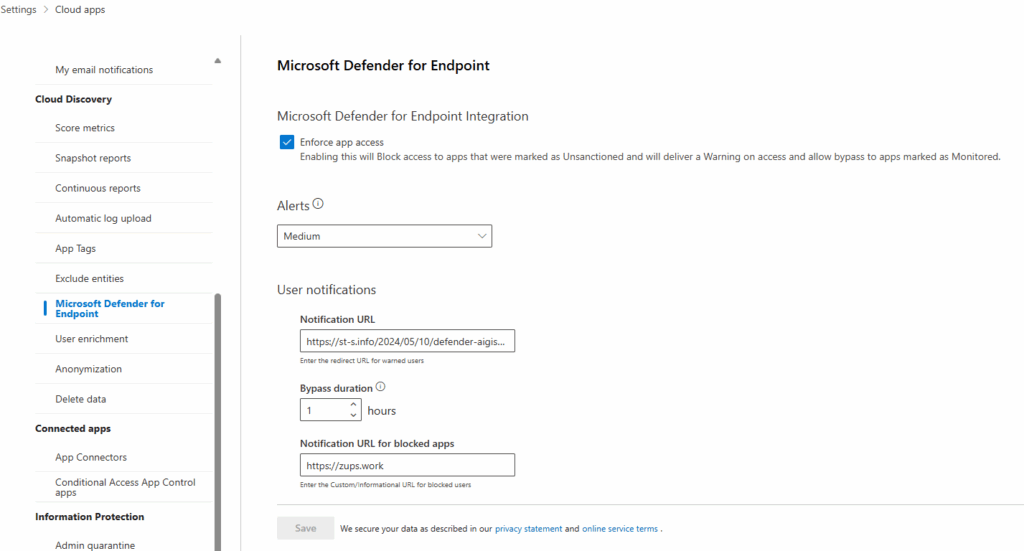This screenshot has height=551, width=1024.
Task: Click the Information Protection section heading
Action: pos(89,516)
